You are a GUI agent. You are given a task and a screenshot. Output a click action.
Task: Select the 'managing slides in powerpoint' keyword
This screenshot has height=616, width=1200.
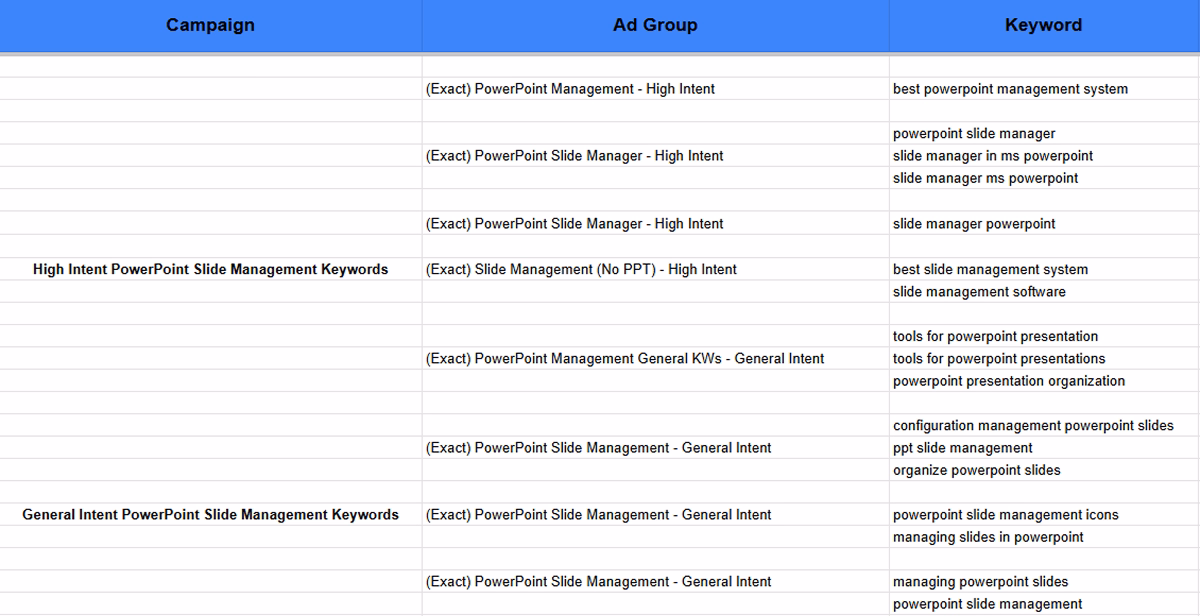coord(988,536)
